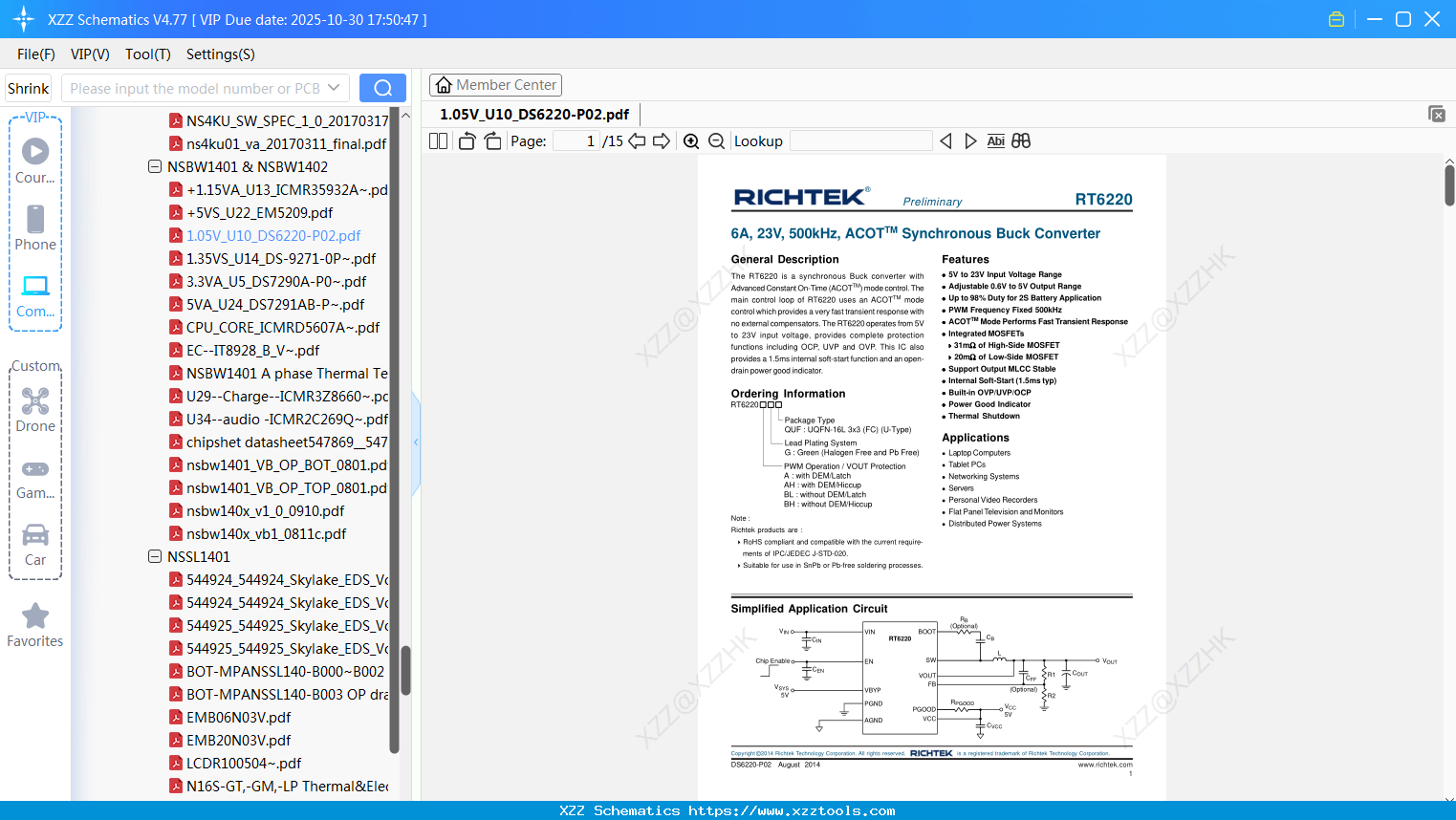This screenshot has width=1456, height=820.
Task: Open EMB20N03V.pdf
Action: (239, 740)
